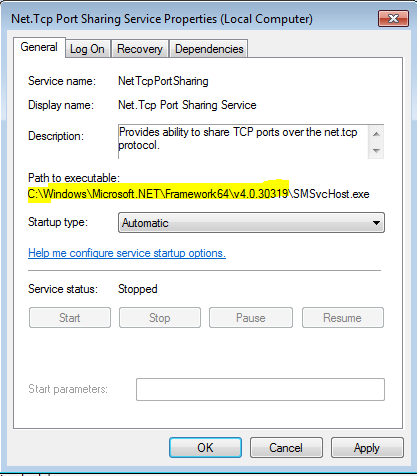Open the Dependencies tab
The width and height of the screenshot is (417, 476).
click(209, 49)
